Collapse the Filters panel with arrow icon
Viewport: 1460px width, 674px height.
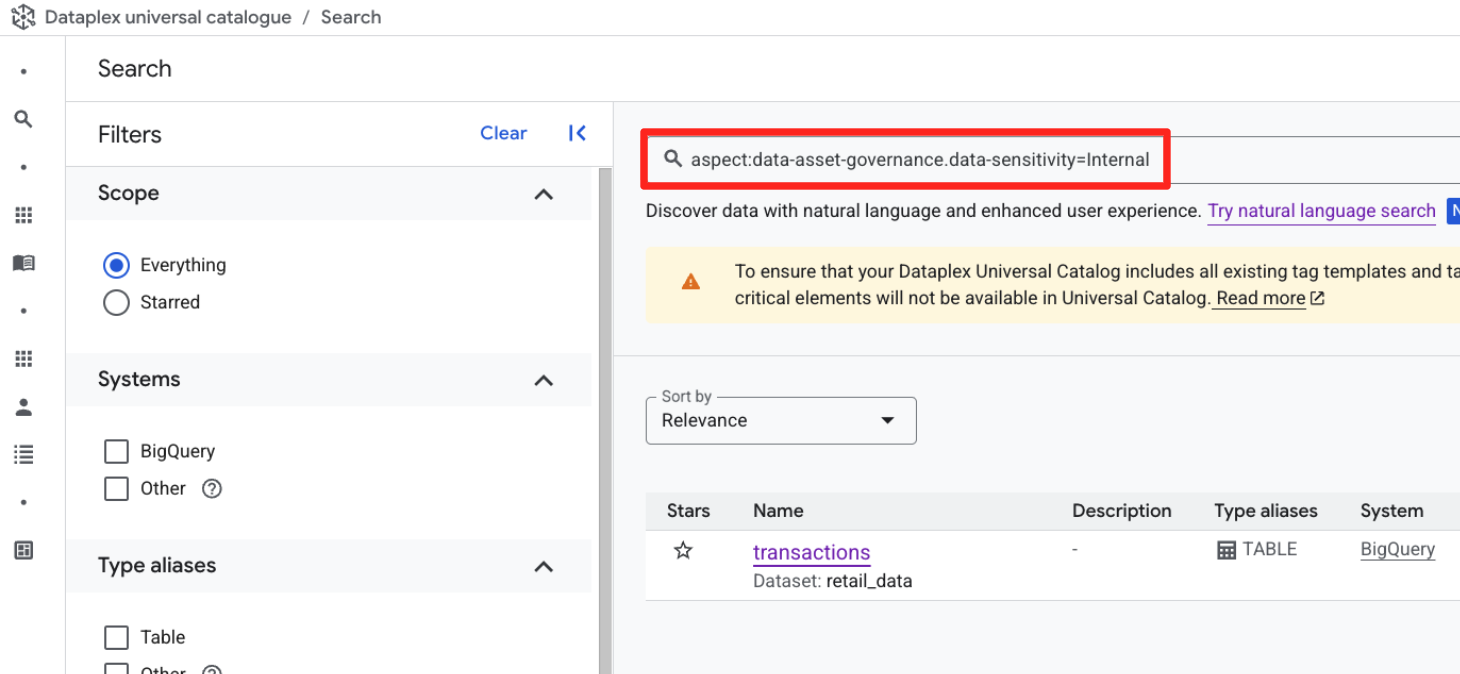577,133
